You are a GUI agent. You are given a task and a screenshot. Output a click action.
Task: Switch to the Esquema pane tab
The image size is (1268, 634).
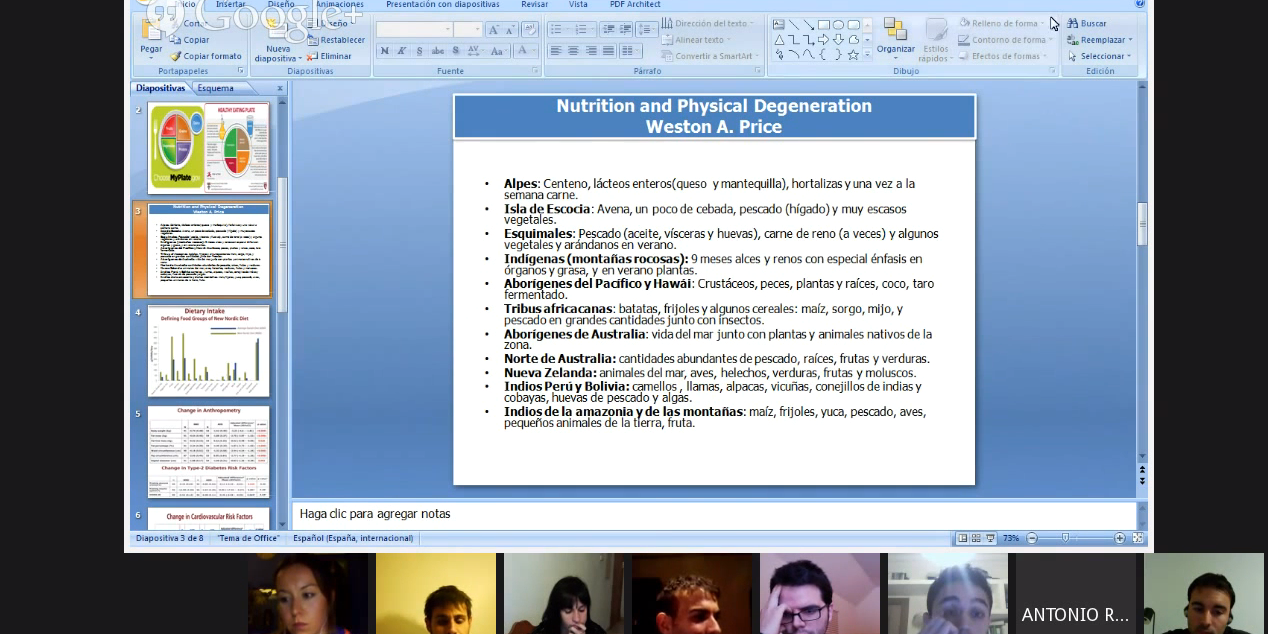(x=215, y=88)
